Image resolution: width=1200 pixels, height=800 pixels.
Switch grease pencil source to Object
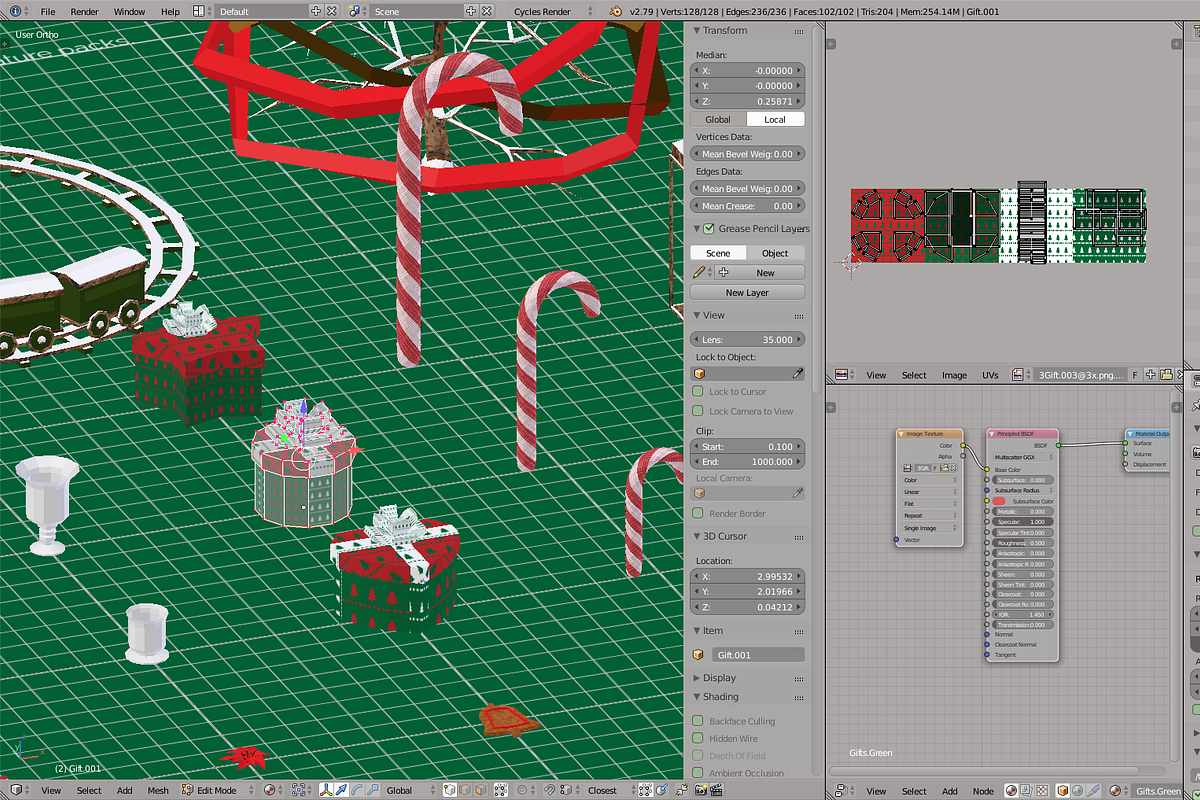[x=775, y=253]
